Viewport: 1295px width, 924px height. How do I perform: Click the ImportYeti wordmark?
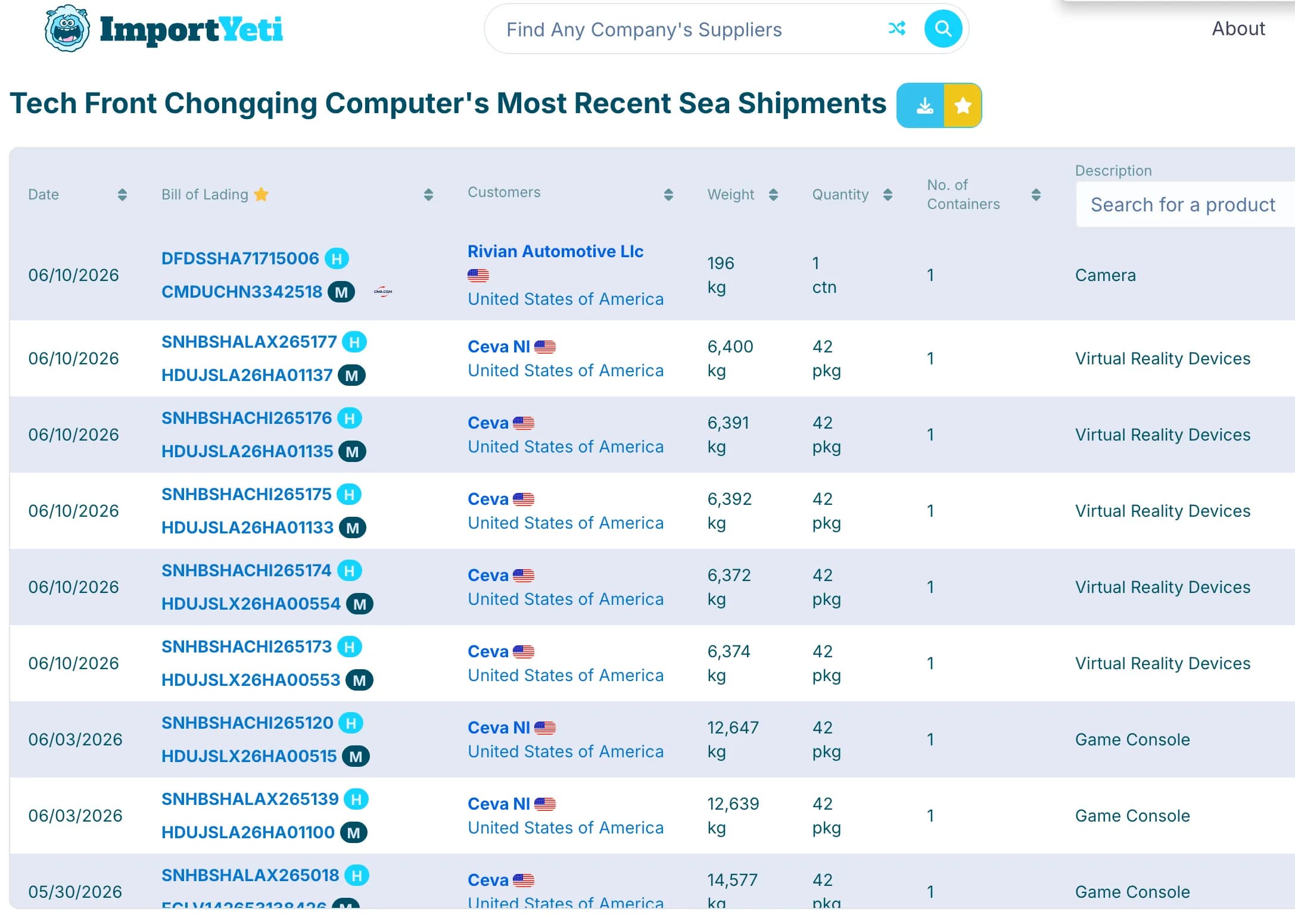[191, 29]
